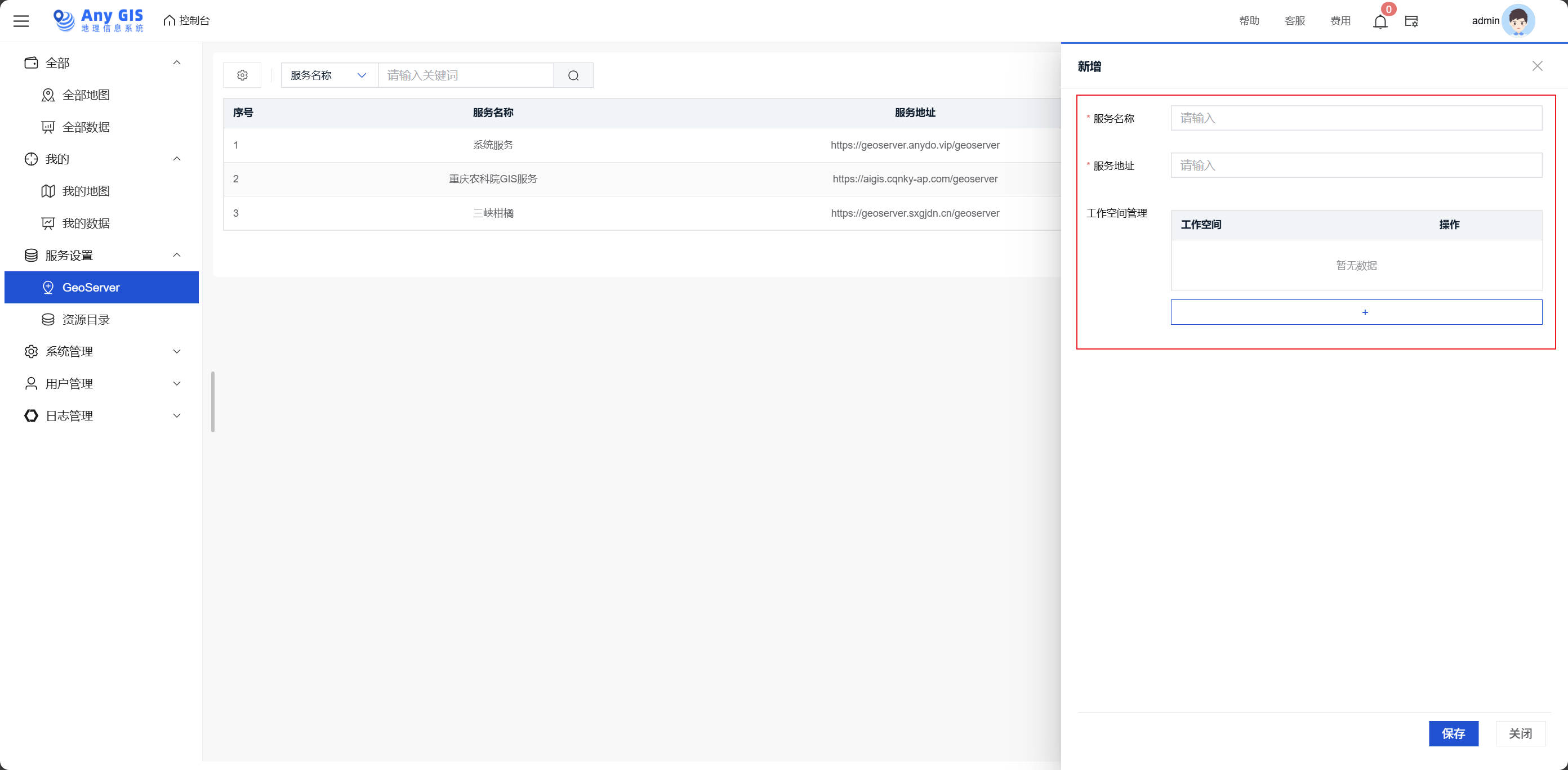Screen dimensions: 1568x770
Task: Click the 关闭 button
Action: [x=1520, y=733]
